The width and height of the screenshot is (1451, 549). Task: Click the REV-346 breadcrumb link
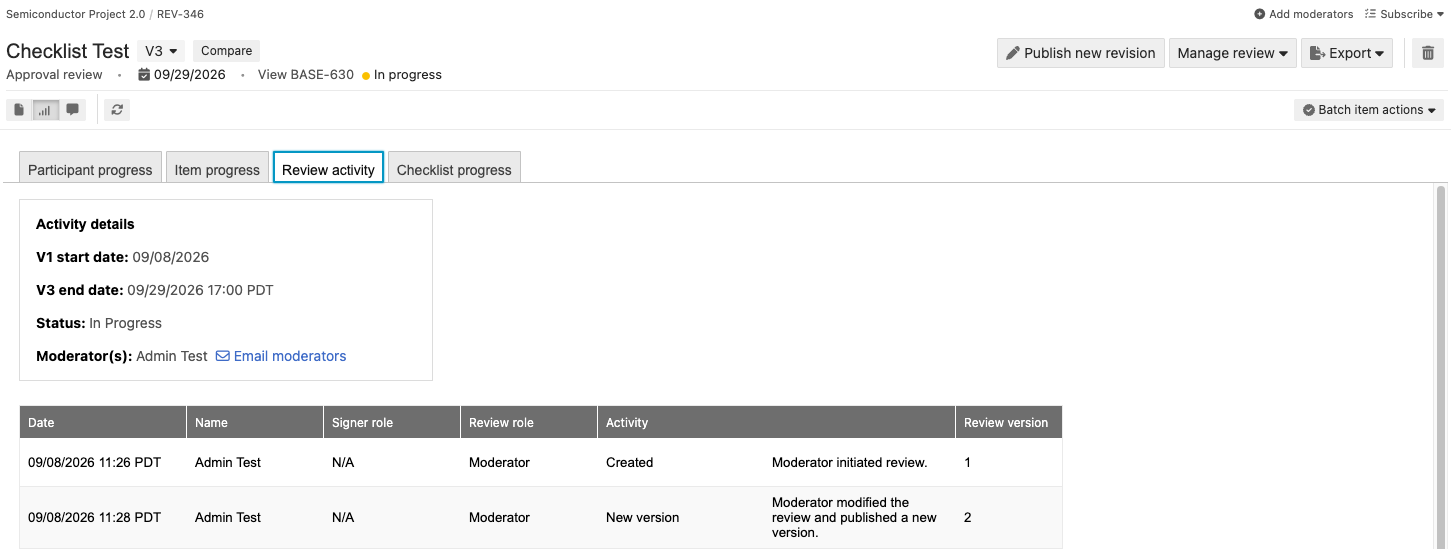tap(181, 14)
